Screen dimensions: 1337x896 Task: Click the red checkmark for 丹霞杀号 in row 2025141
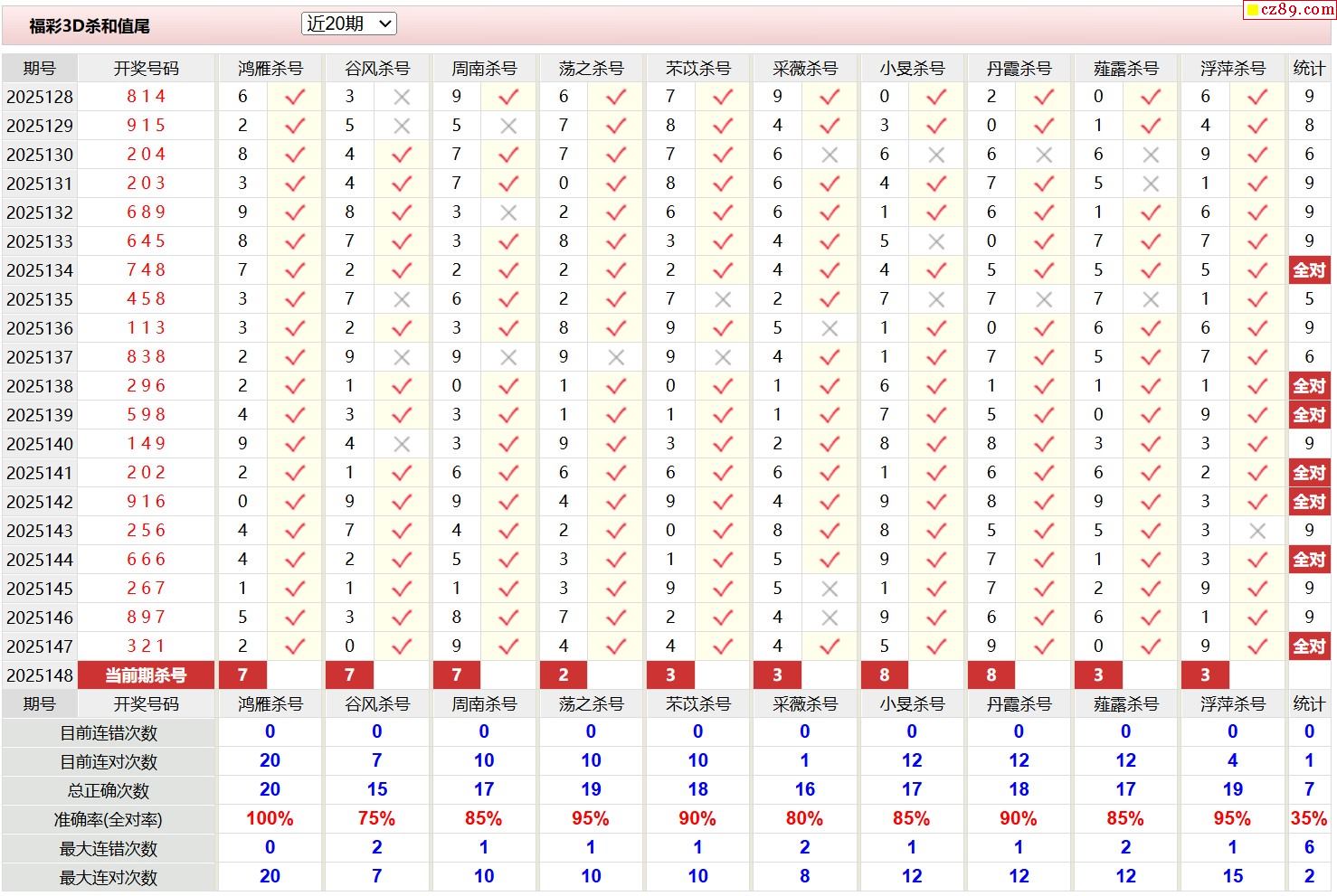(x=1044, y=473)
